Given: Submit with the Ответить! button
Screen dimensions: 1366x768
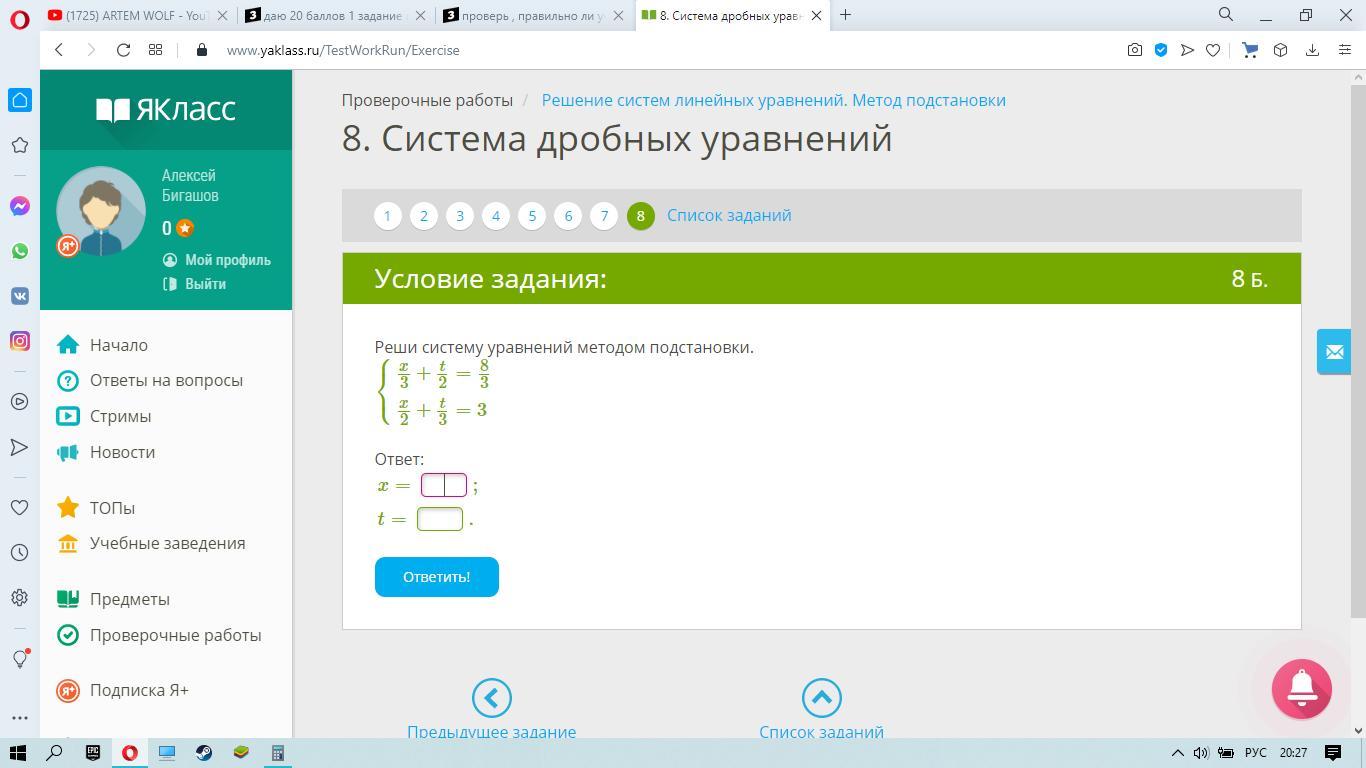Looking at the screenshot, I should pyautogui.click(x=437, y=577).
